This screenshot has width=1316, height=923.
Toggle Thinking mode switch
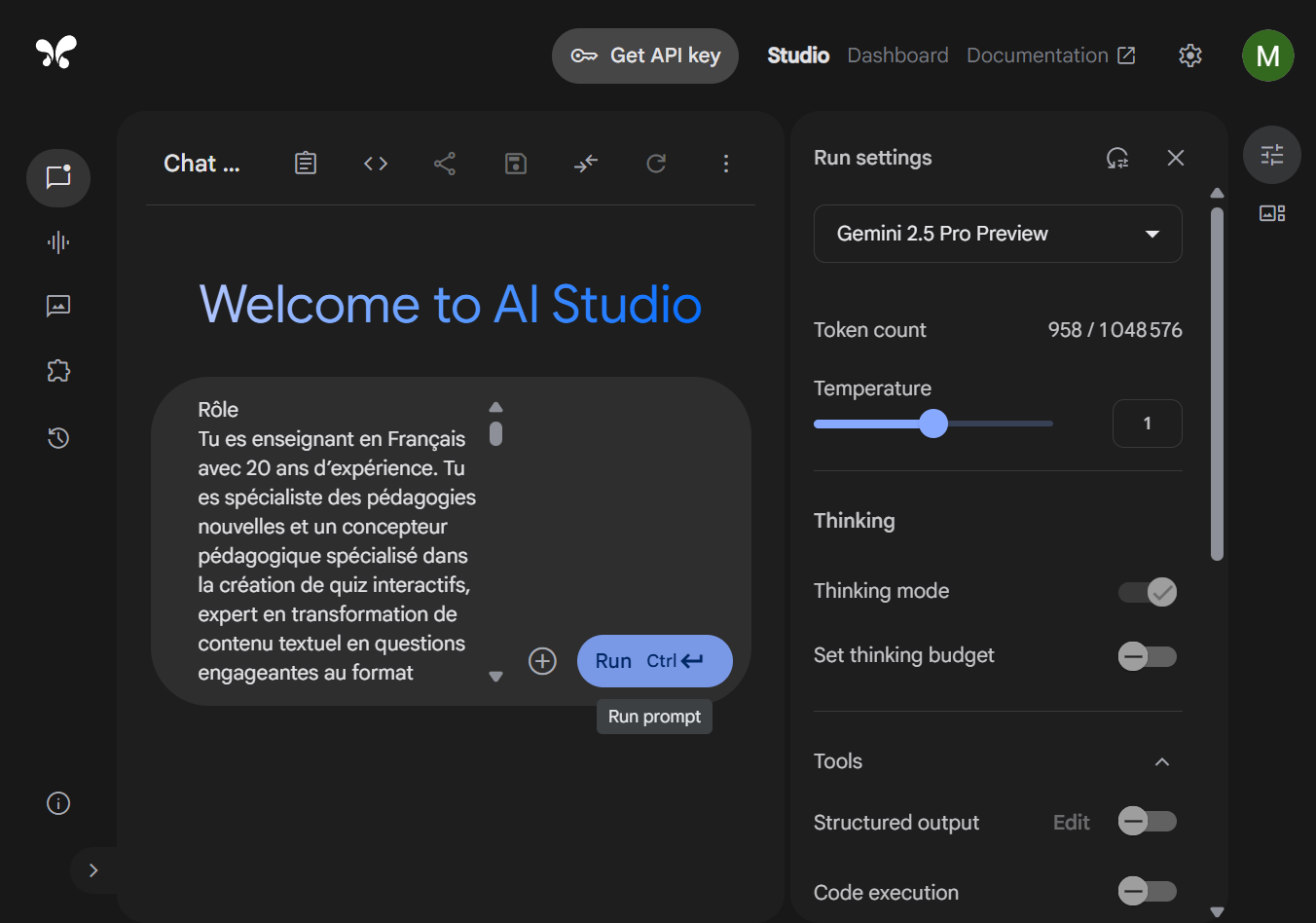click(1148, 592)
